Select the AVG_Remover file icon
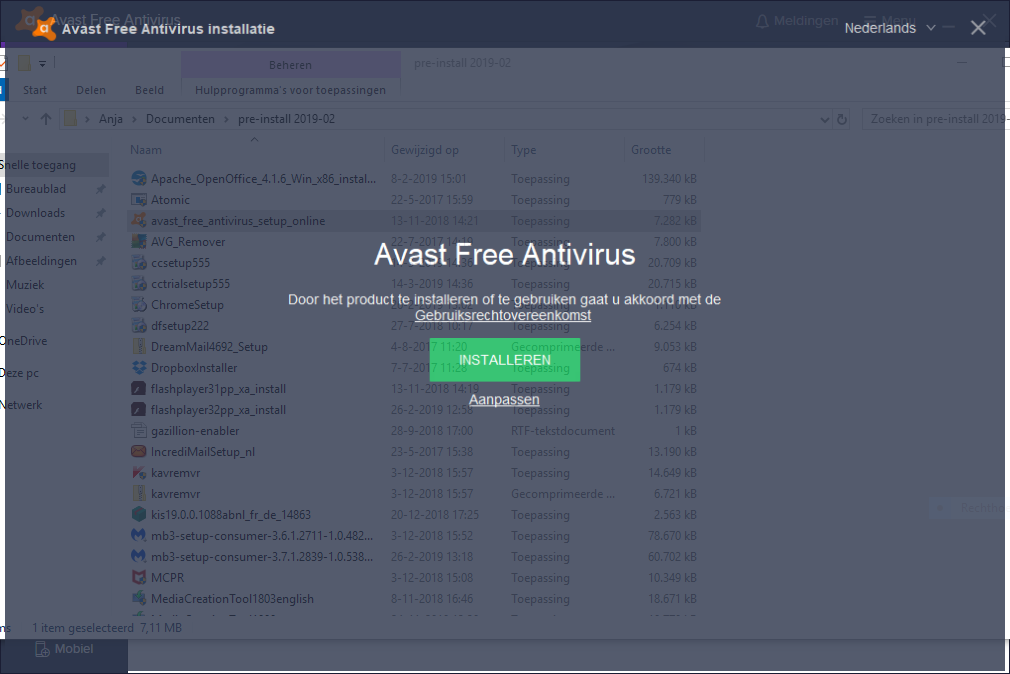1010x674 pixels. (x=138, y=242)
